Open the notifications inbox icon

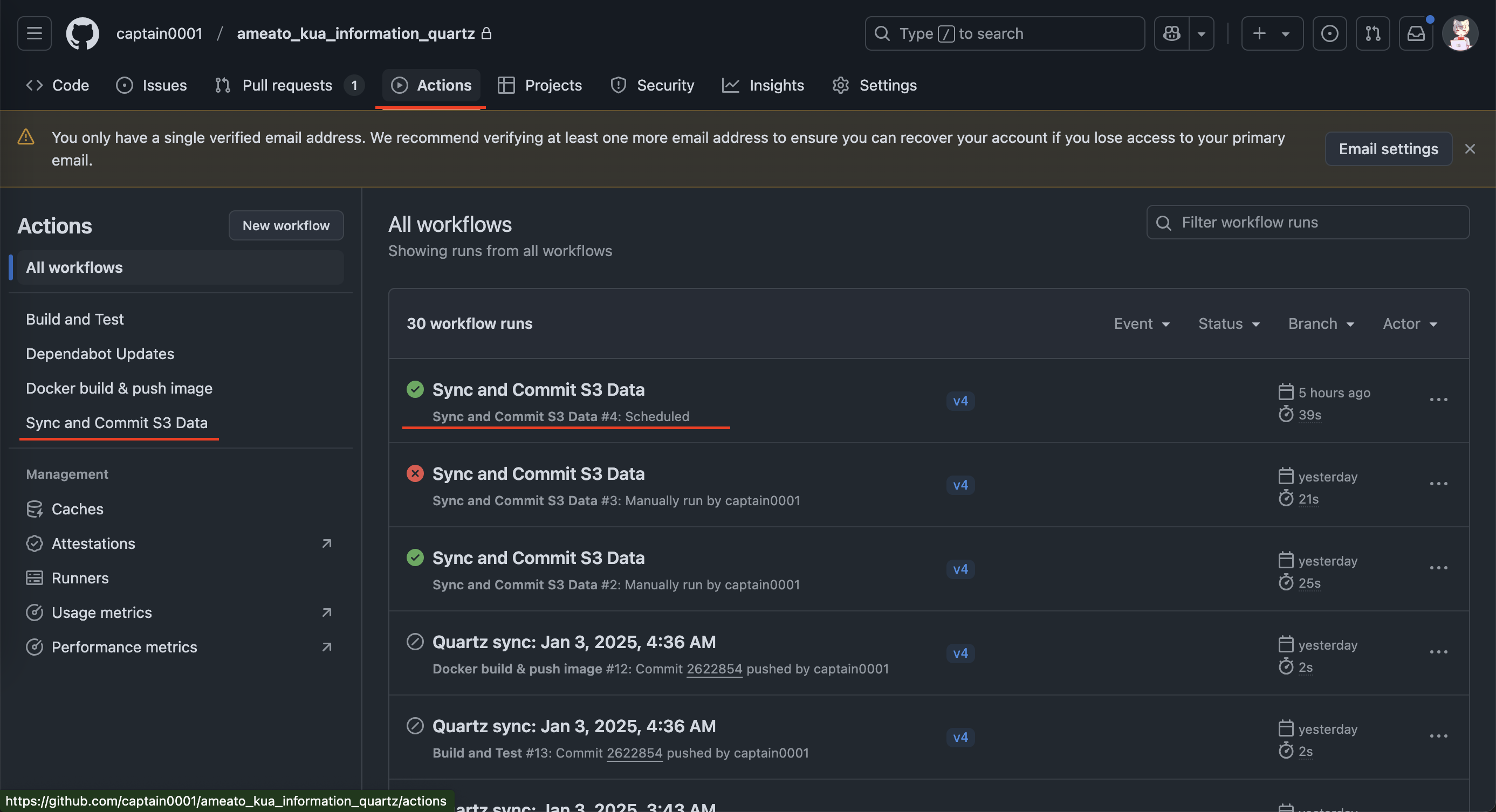(x=1415, y=33)
